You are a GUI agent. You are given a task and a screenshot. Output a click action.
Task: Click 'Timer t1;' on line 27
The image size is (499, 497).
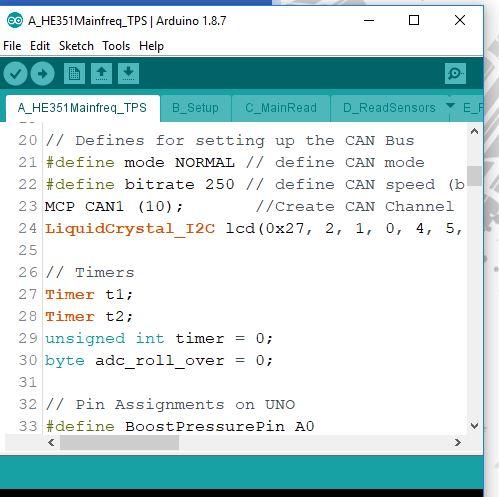click(x=89, y=295)
